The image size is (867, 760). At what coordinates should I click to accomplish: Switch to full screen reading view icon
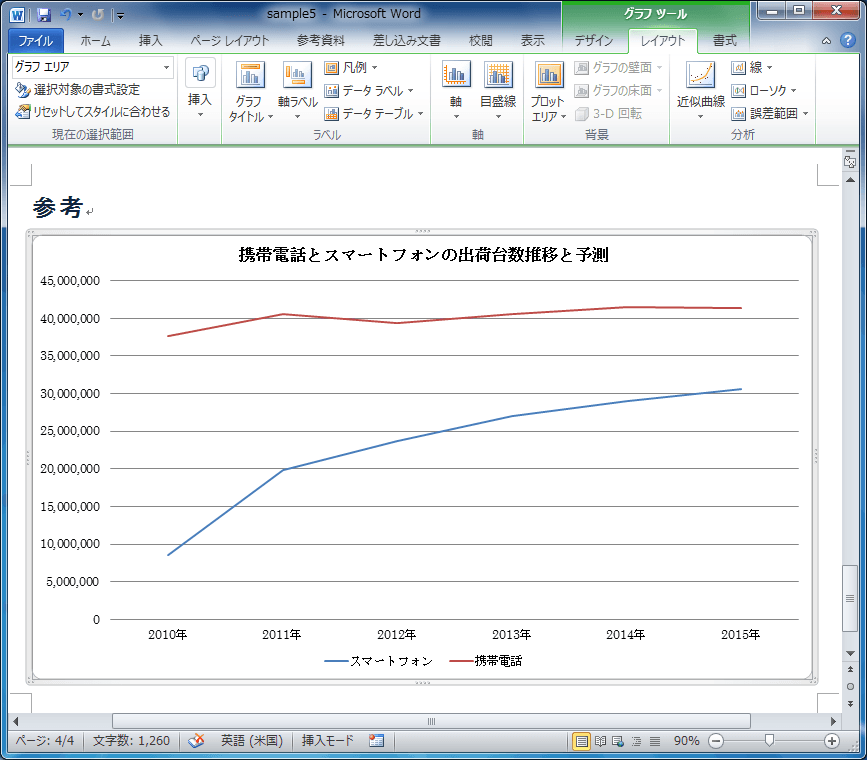[x=600, y=741]
